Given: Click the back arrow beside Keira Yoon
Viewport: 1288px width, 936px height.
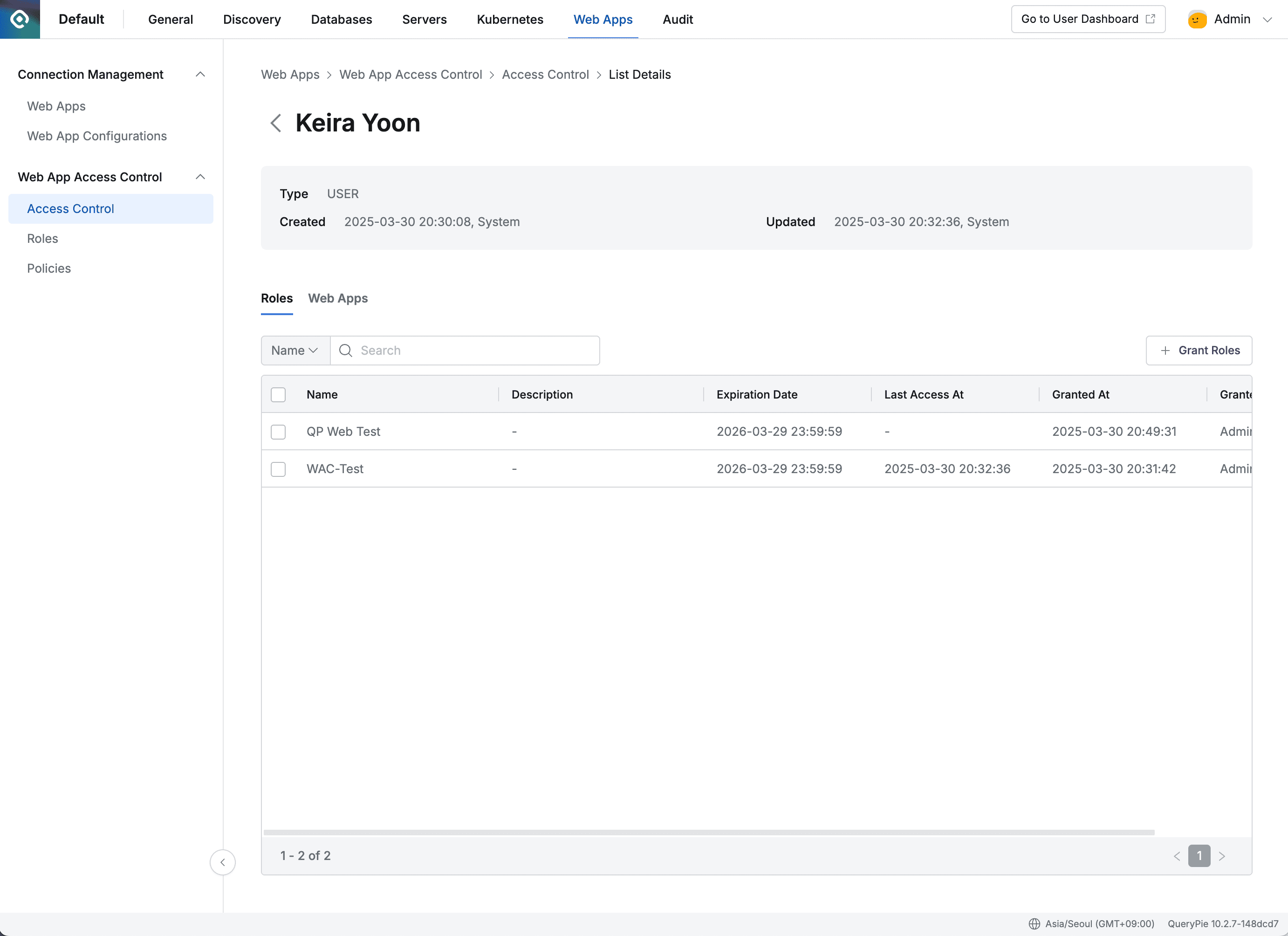Looking at the screenshot, I should tap(276, 123).
